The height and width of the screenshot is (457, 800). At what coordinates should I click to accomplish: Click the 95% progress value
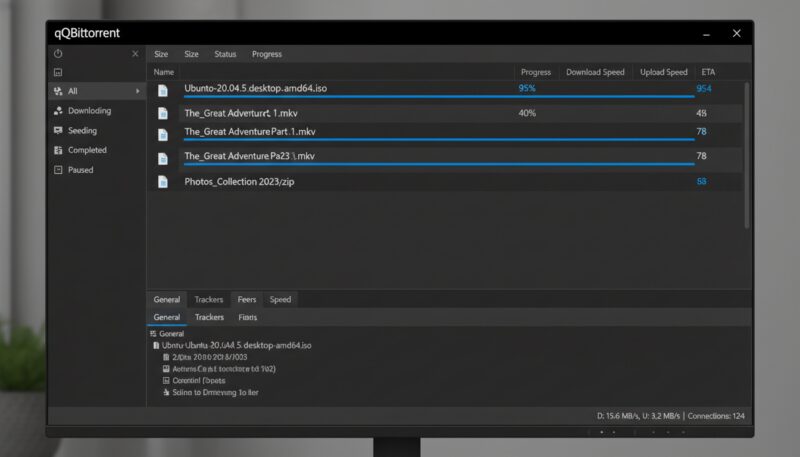(527, 88)
